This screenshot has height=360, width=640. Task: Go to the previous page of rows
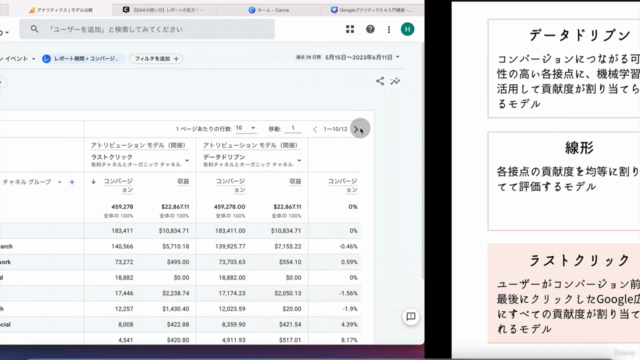click(x=315, y=129)
